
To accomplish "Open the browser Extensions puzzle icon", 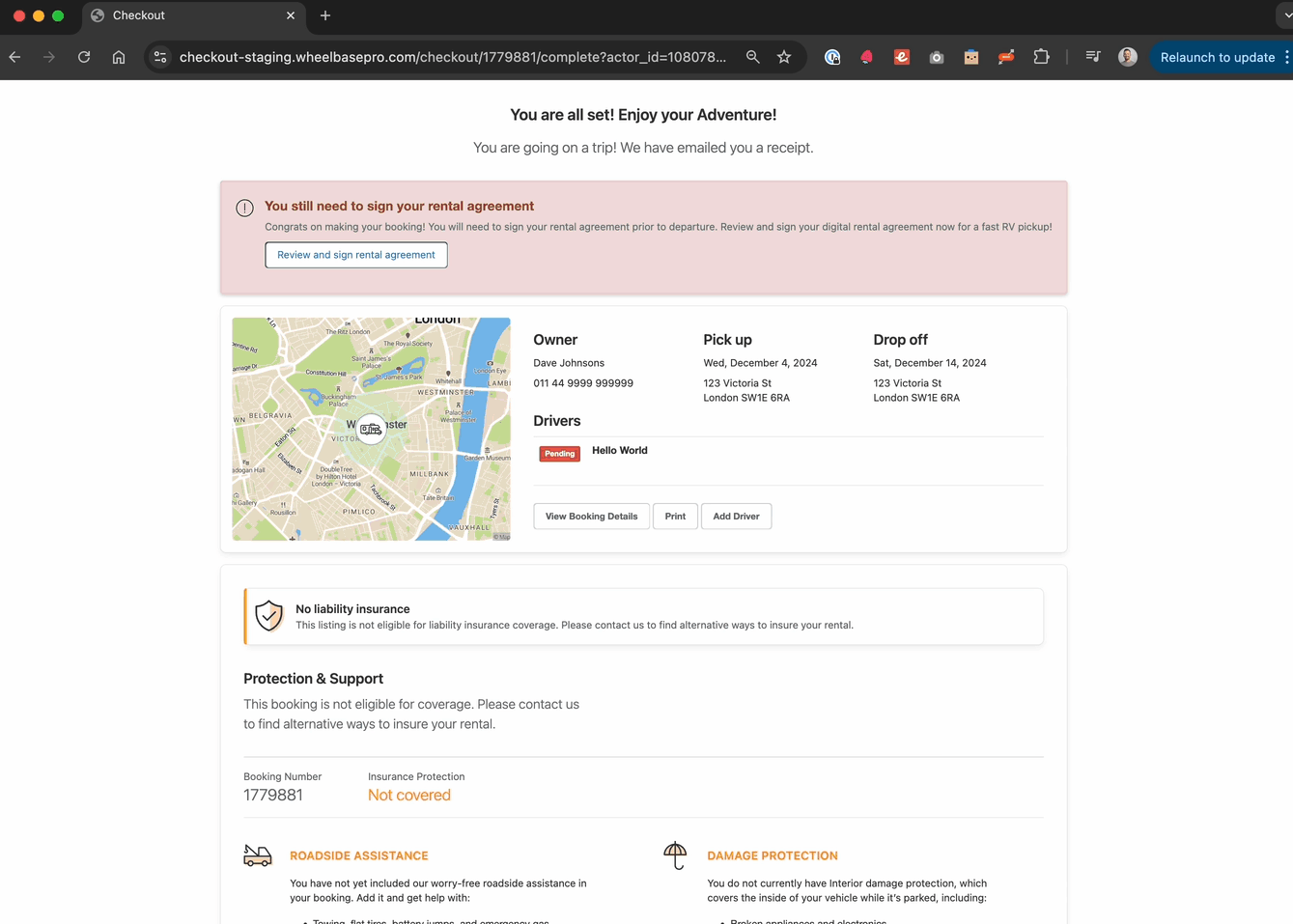I will [x=1041, y=57].
